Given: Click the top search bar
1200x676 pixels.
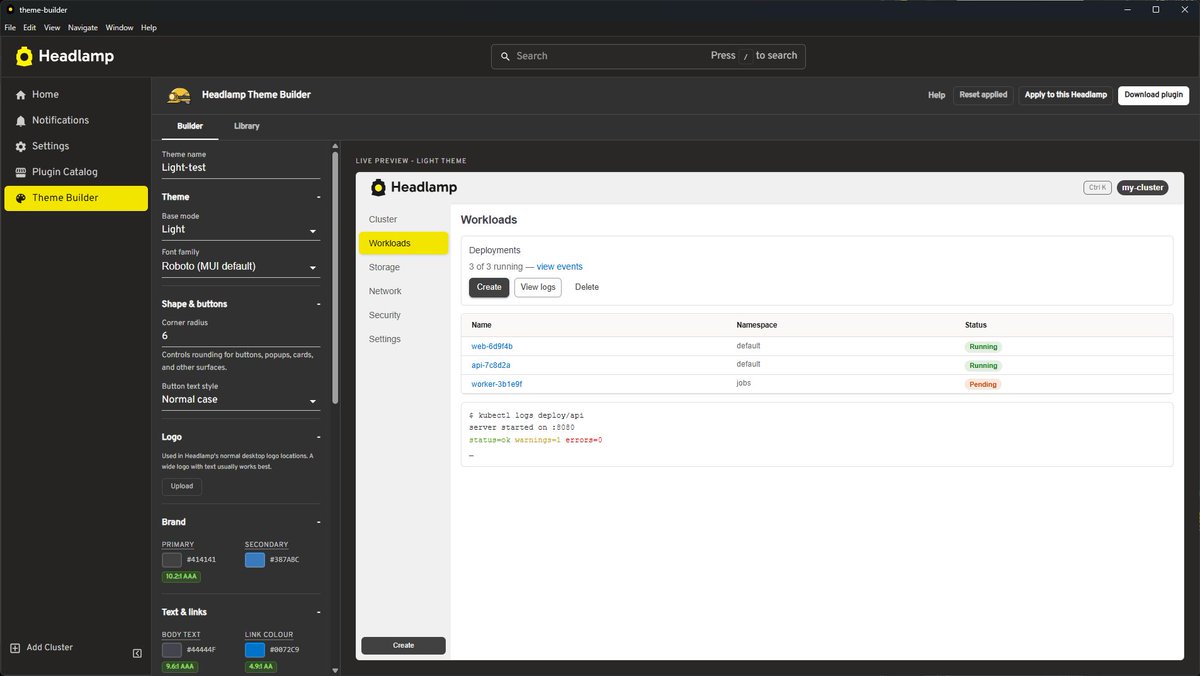Looking at the screenshot, I should (648, 56).
